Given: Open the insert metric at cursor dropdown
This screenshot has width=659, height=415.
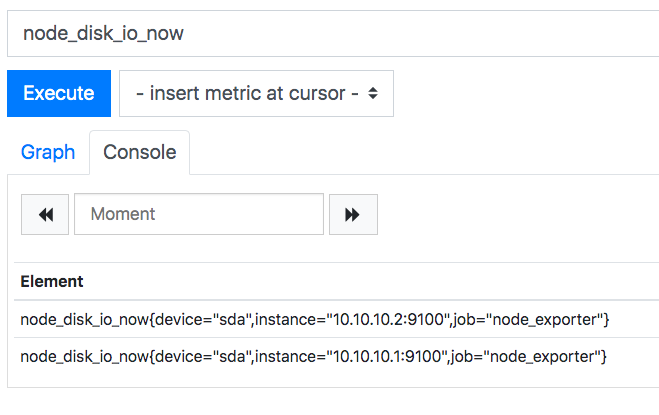Looking at the screenshot, I should tap(256, 93).
